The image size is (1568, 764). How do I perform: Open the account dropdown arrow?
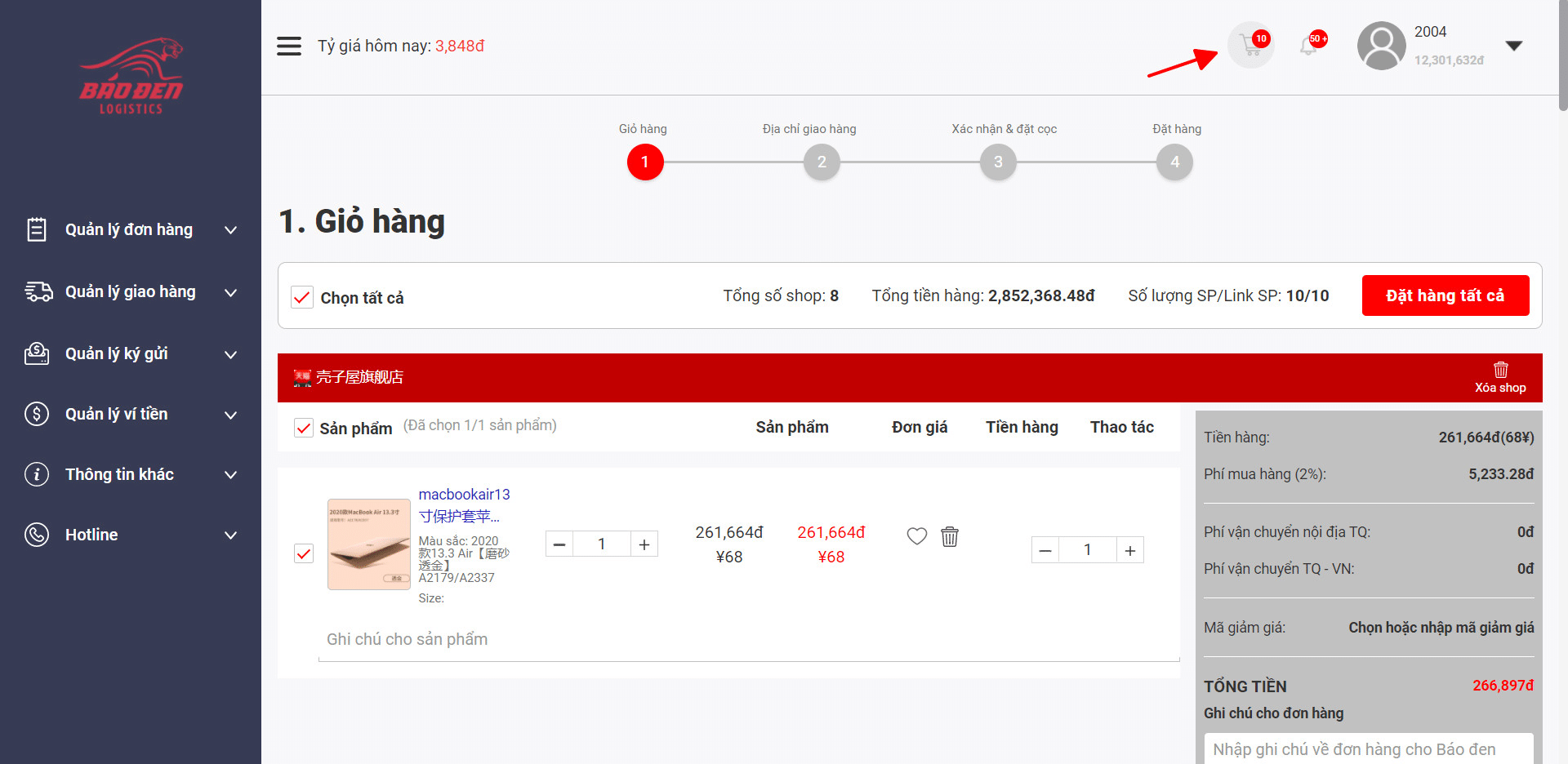1514,46
